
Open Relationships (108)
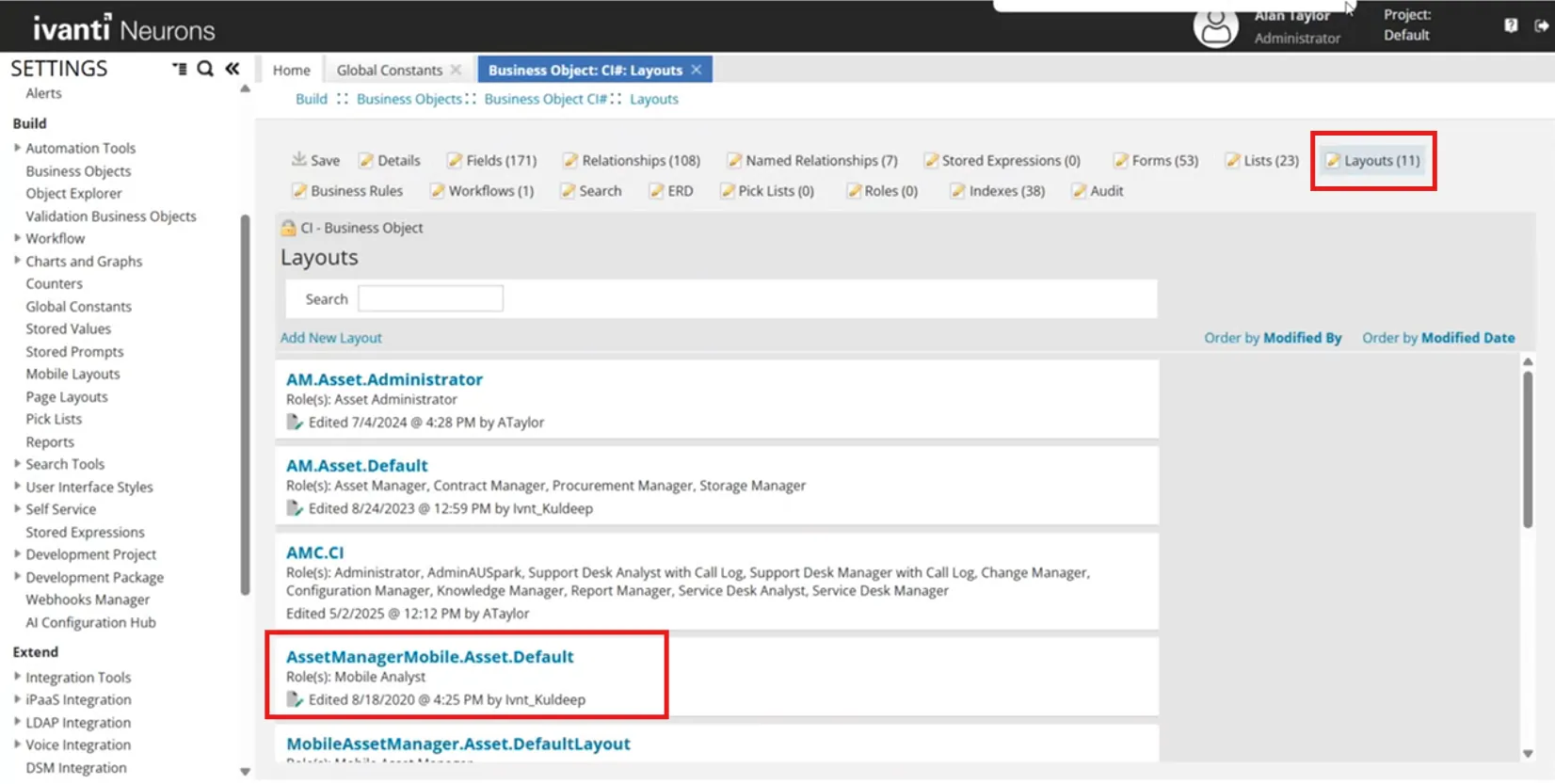[632, 160]
